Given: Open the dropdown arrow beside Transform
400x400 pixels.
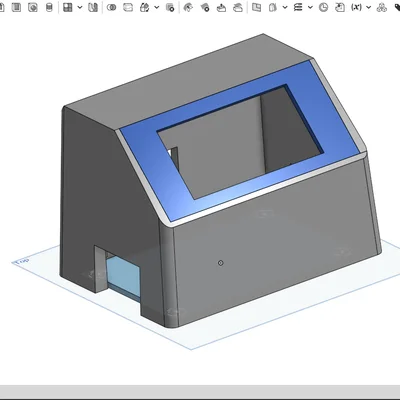Looking at the screenshot, I should tap(157, 7).
